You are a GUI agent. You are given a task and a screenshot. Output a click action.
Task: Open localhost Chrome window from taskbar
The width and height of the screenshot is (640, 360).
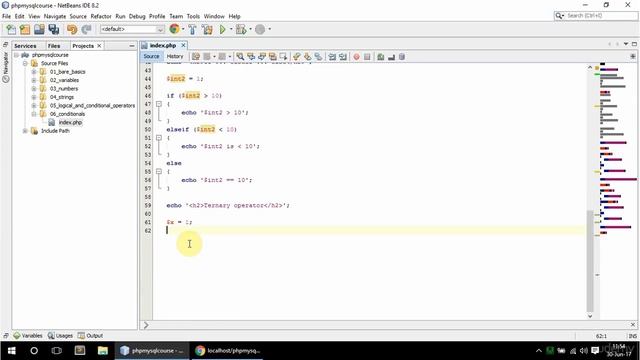[x=227, y=351]
